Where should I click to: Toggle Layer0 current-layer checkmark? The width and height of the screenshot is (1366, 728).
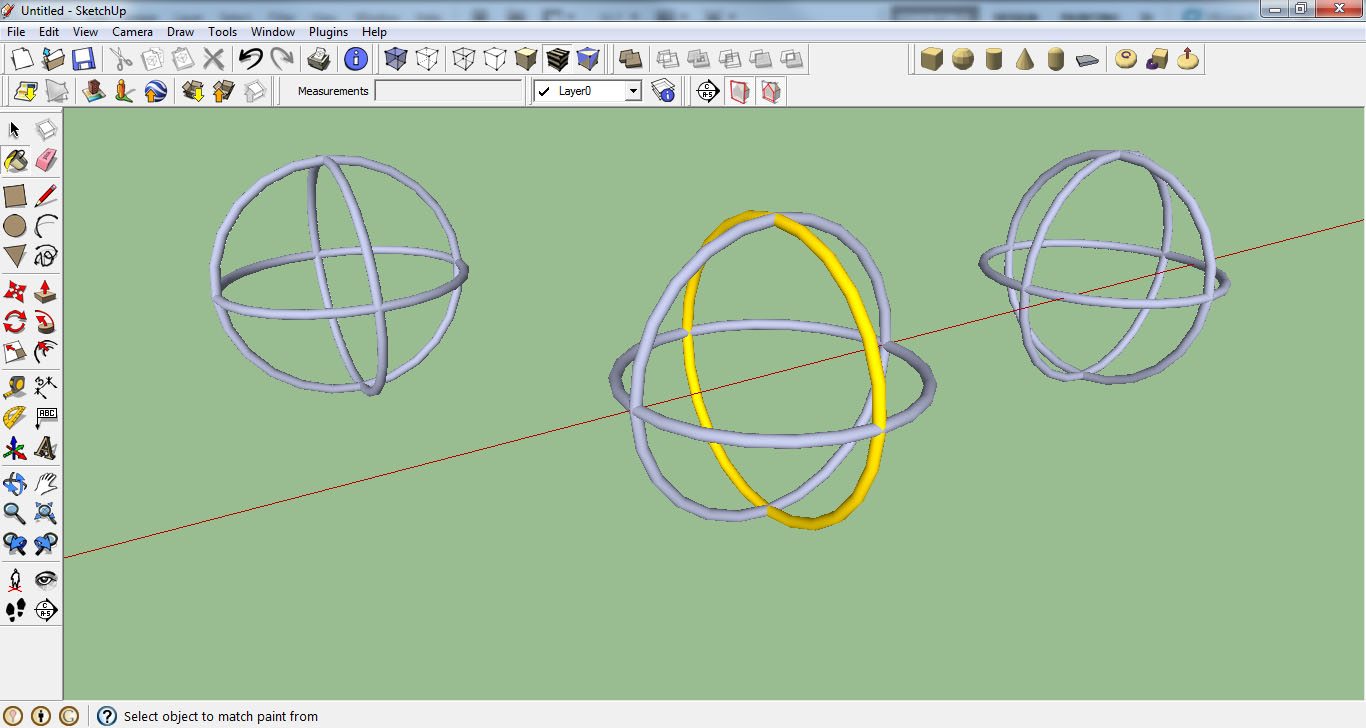pyautogui.click(x=544, y=91)
